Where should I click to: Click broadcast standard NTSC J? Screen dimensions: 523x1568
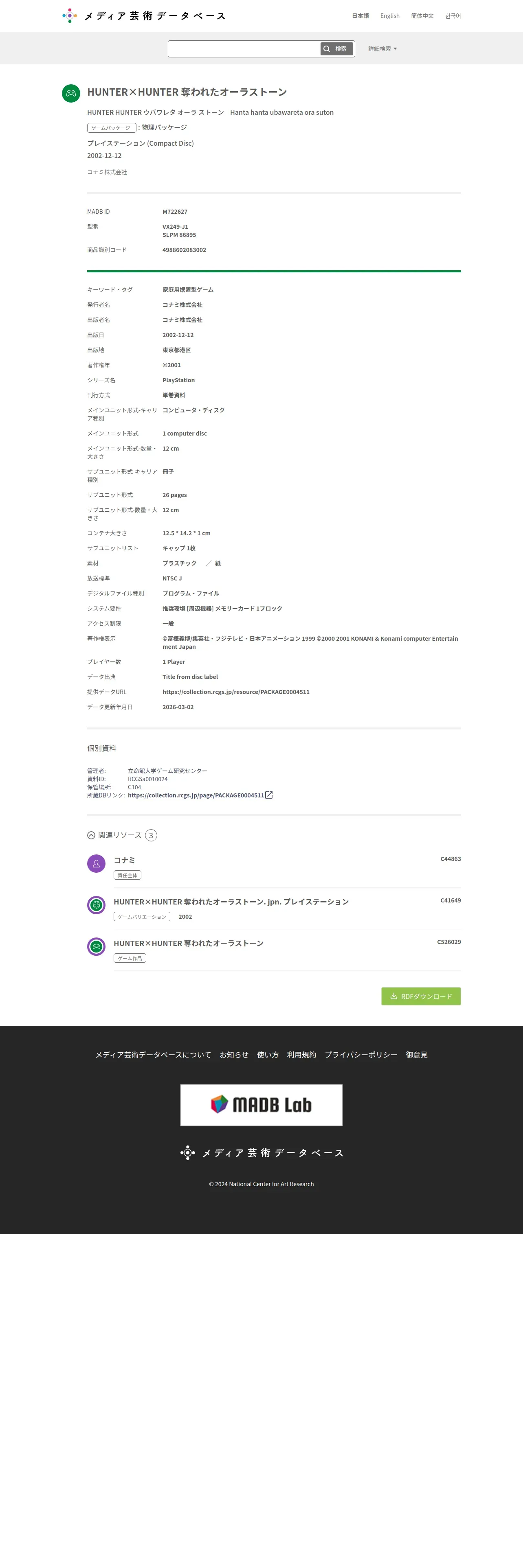(172, 578)
